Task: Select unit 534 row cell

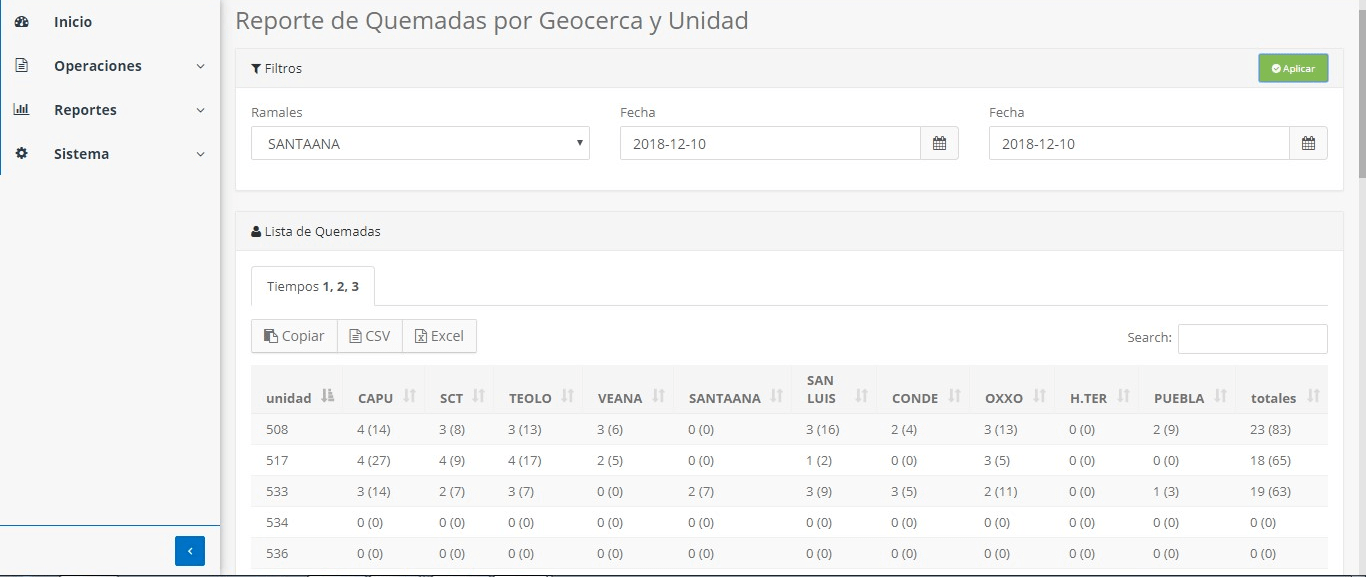Action: click(x=277, y=523)
